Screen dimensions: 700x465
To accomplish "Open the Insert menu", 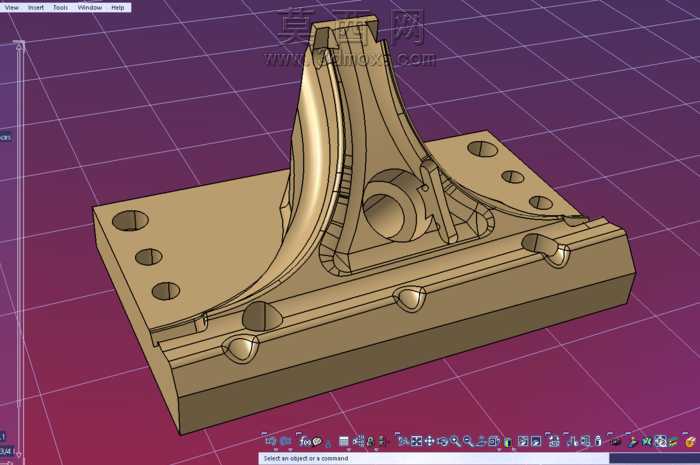I will [x=36, y=8].
